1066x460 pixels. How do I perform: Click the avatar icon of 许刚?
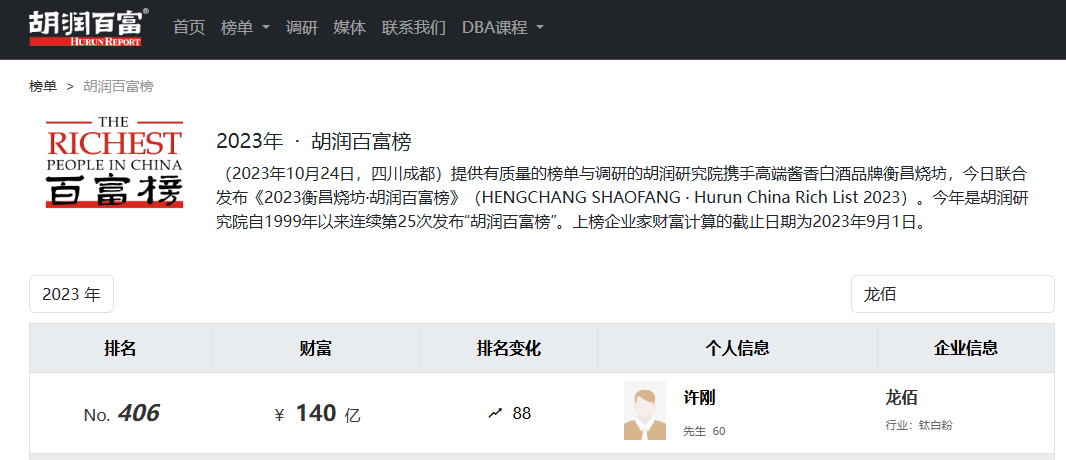[x=644, y=410]
